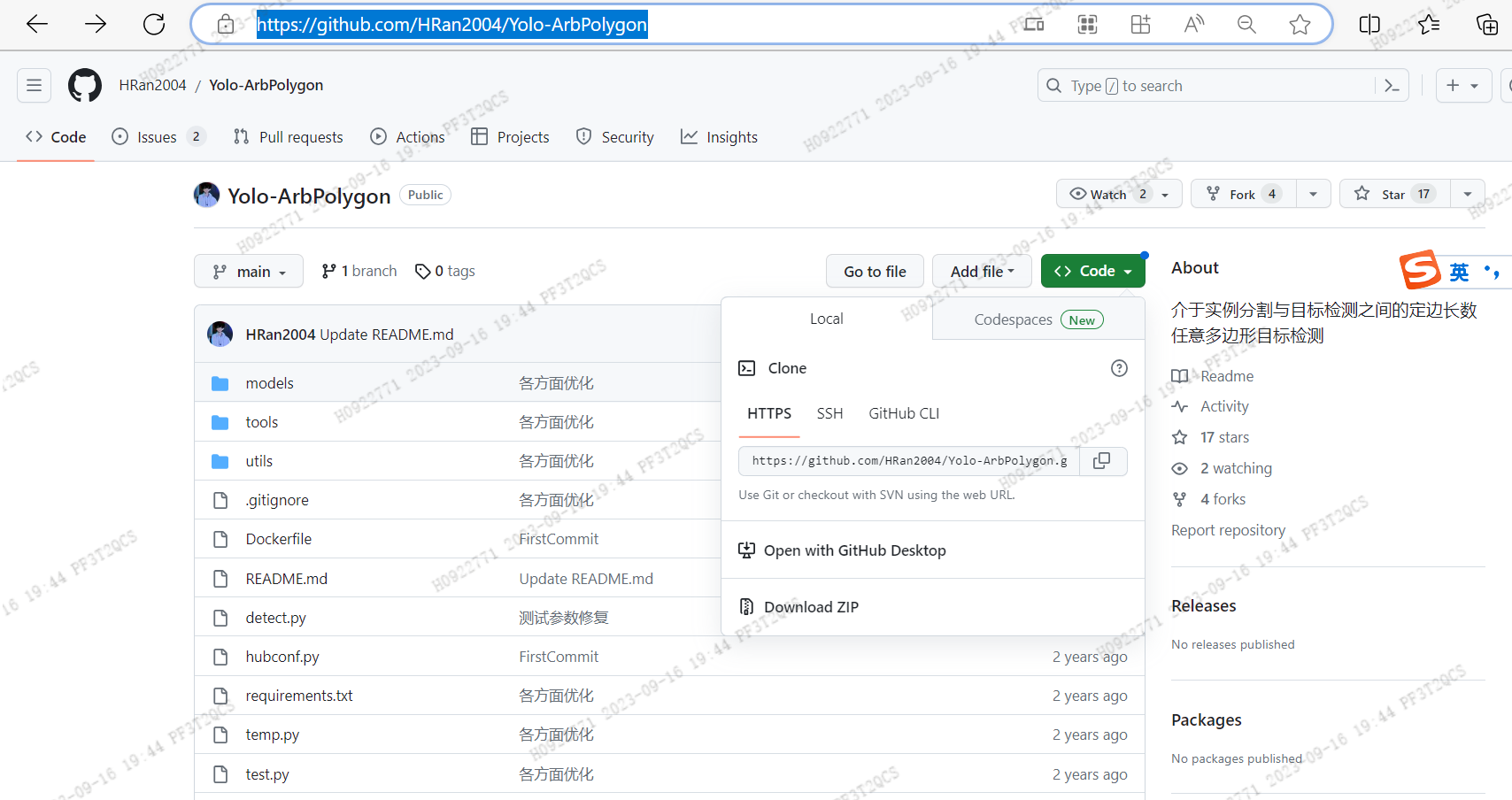Open the 2 watching link
Viewport: 1512px width, 800px height.
tap(1222, 468)
